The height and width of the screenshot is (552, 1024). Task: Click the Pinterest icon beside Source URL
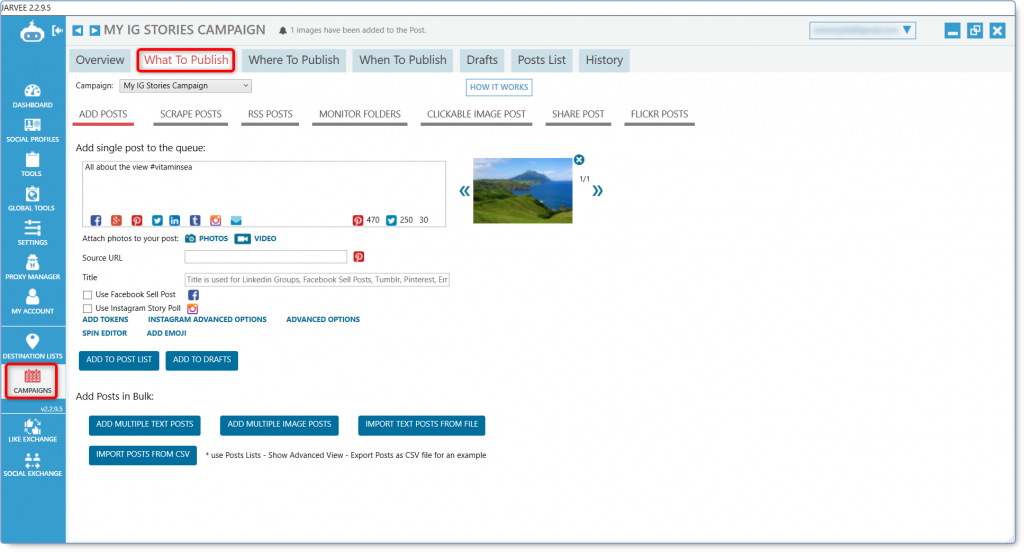tap(359, 257)
